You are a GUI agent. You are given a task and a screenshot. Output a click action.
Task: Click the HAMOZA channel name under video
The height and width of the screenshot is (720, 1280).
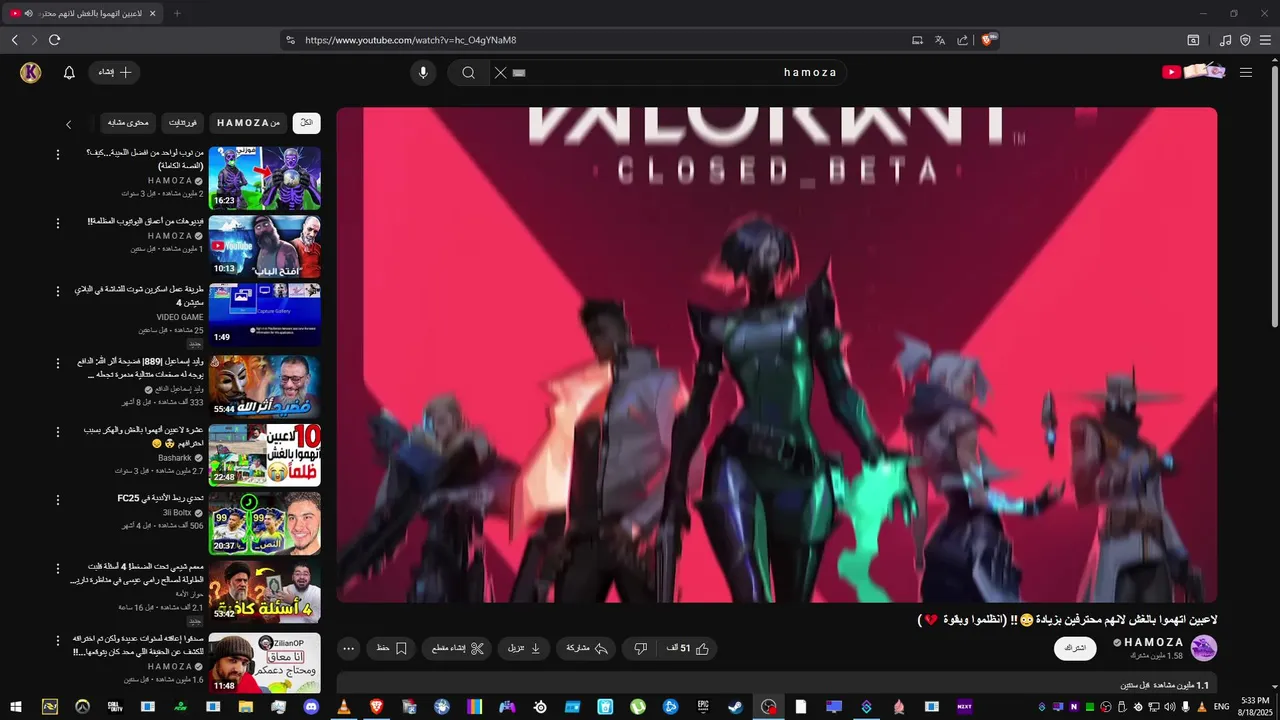[1154, 642]
